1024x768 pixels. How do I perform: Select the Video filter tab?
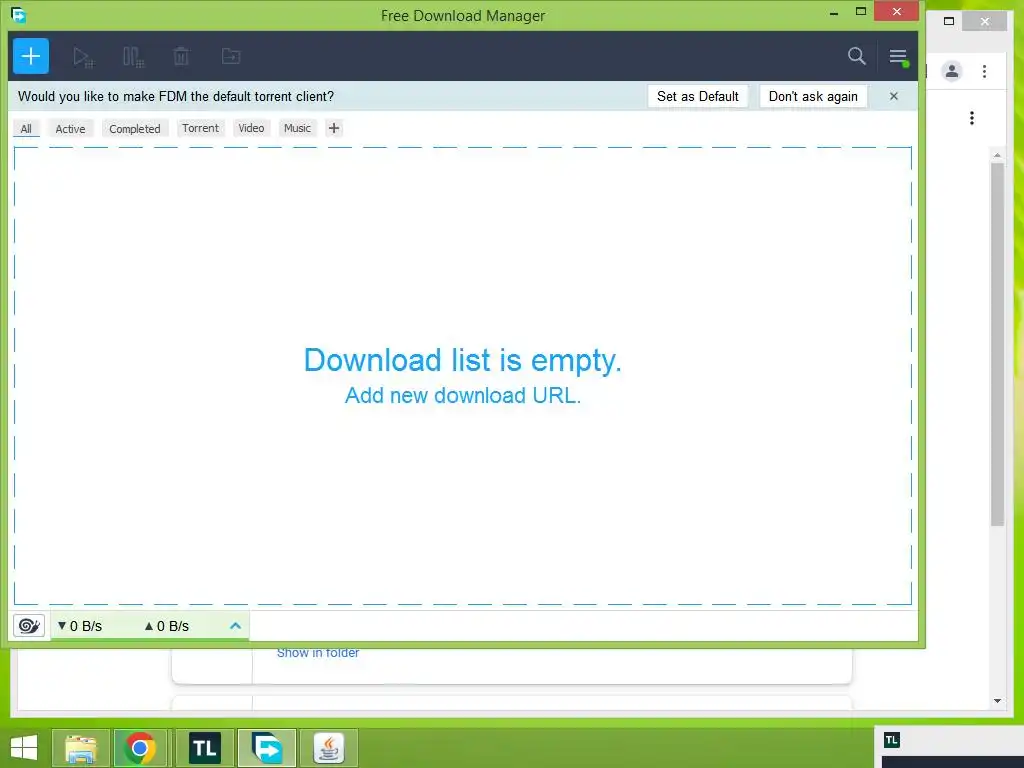click(x=251, y=128)
